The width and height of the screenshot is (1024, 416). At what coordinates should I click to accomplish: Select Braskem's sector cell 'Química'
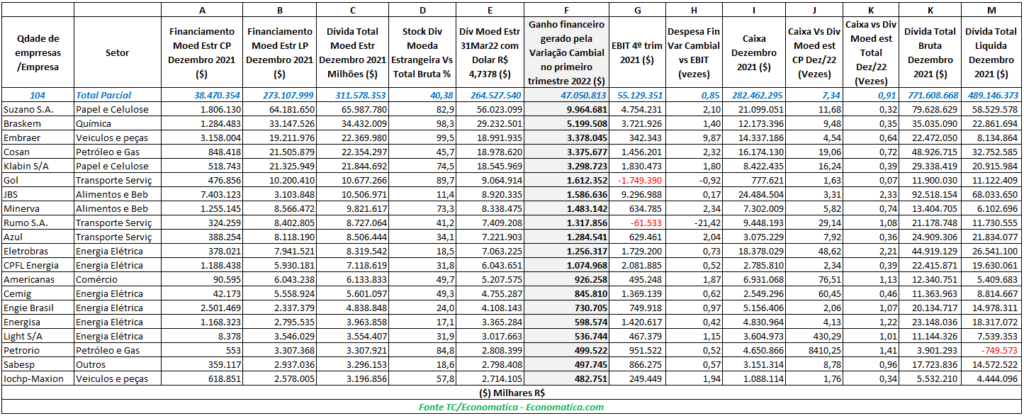point(117,121)
